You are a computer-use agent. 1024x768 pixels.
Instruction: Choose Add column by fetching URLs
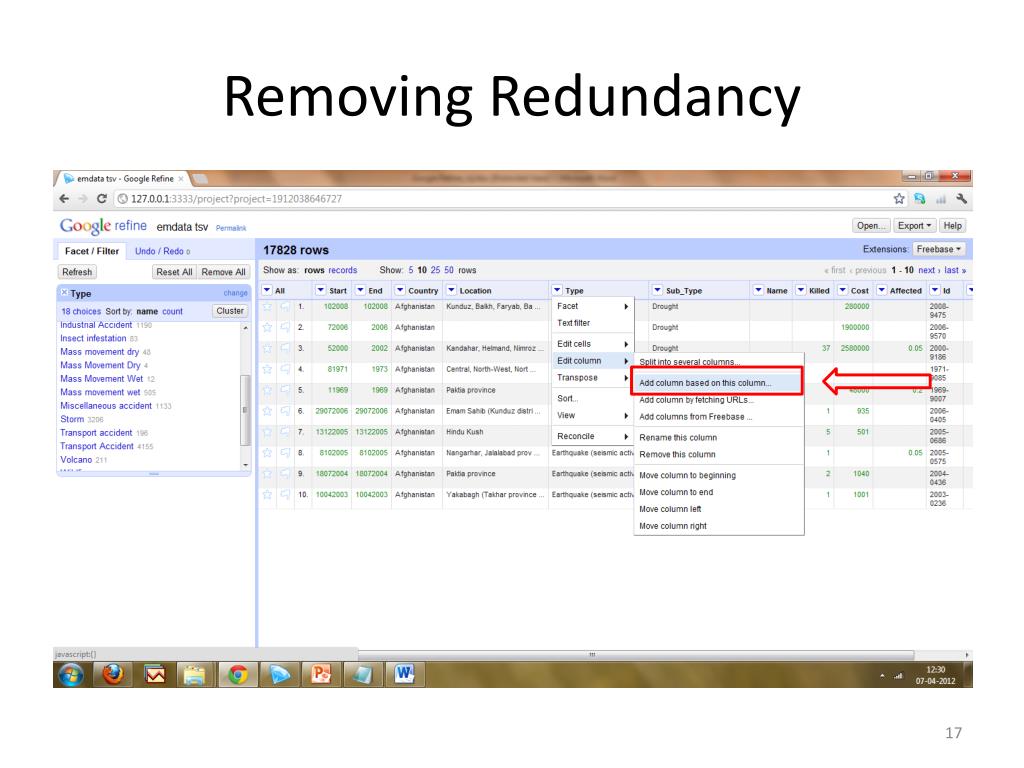coord(697,400)
